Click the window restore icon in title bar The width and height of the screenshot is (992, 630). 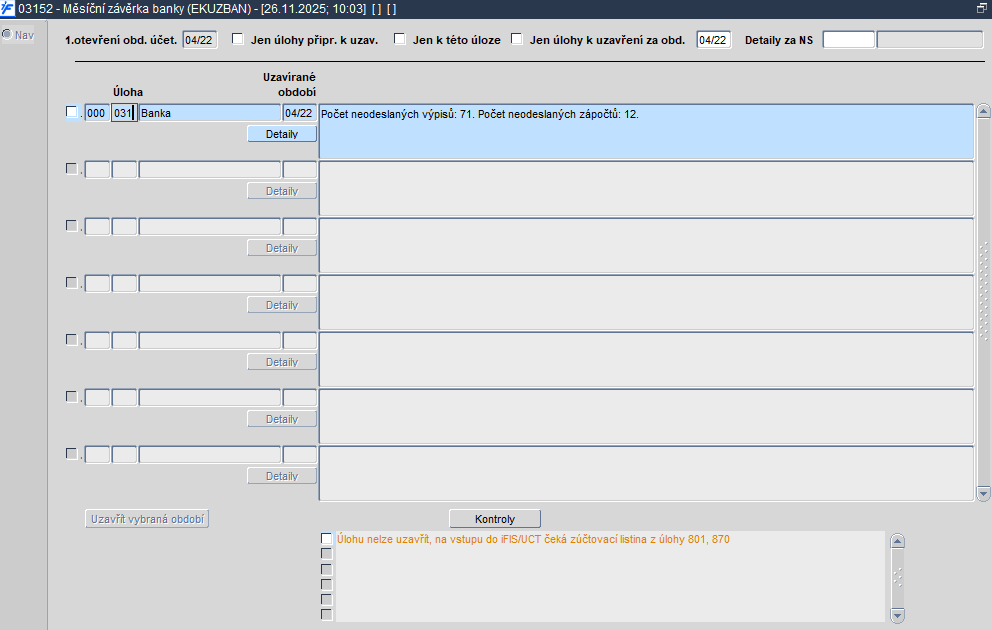click(x=981, y=8)
